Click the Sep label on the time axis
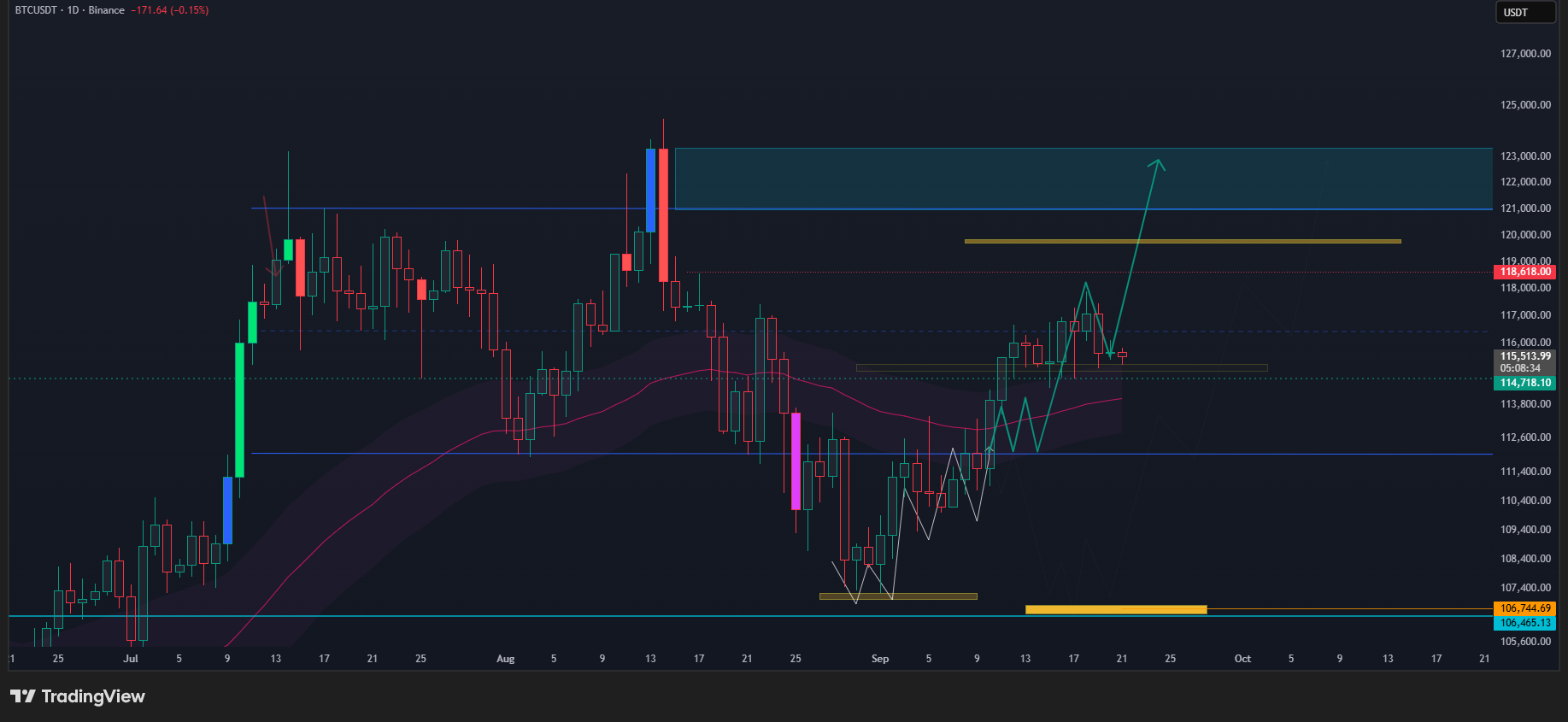Screen dimensions: 1568x722 click(x=880, y=659)
